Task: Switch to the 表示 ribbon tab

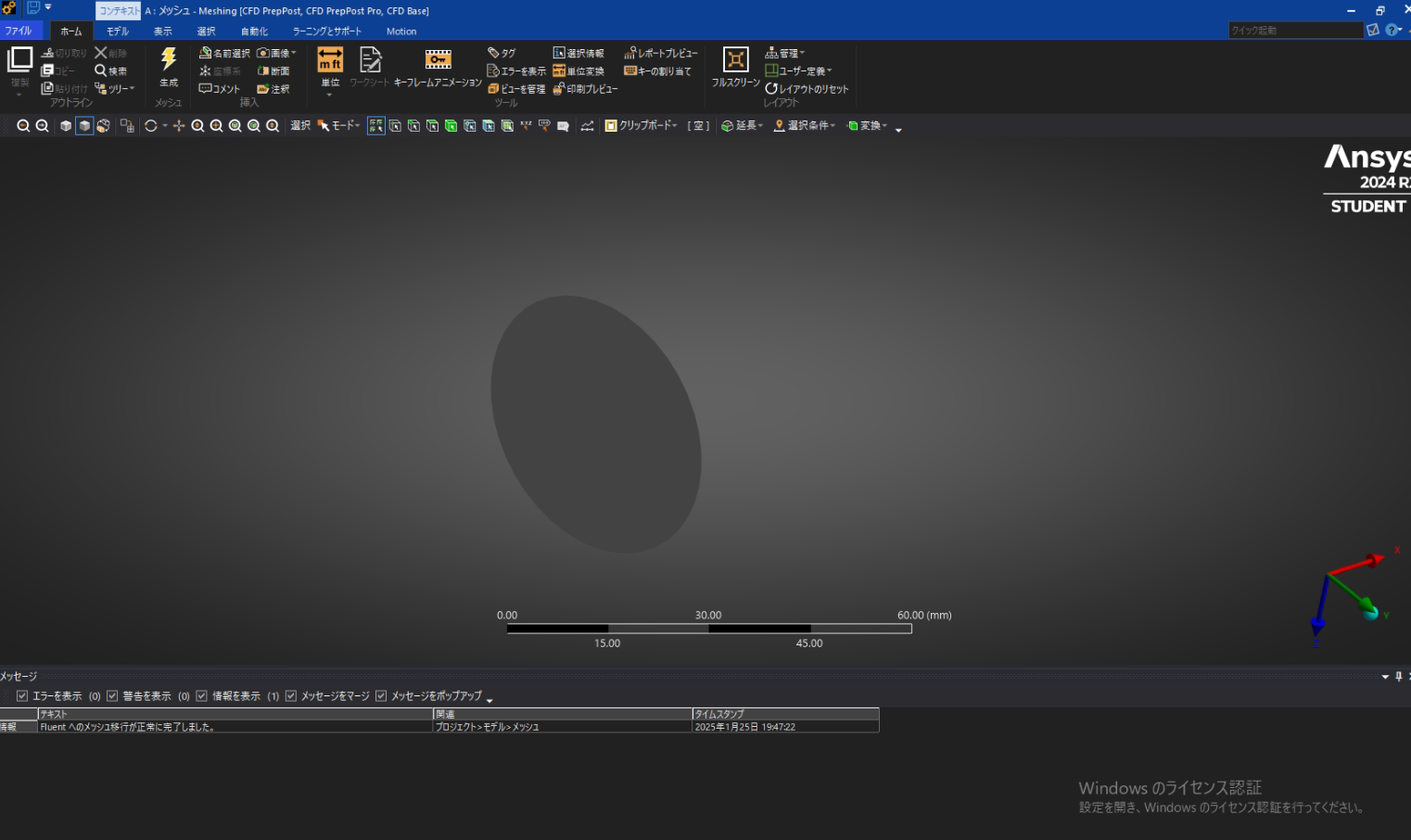Action: point(163,32)
